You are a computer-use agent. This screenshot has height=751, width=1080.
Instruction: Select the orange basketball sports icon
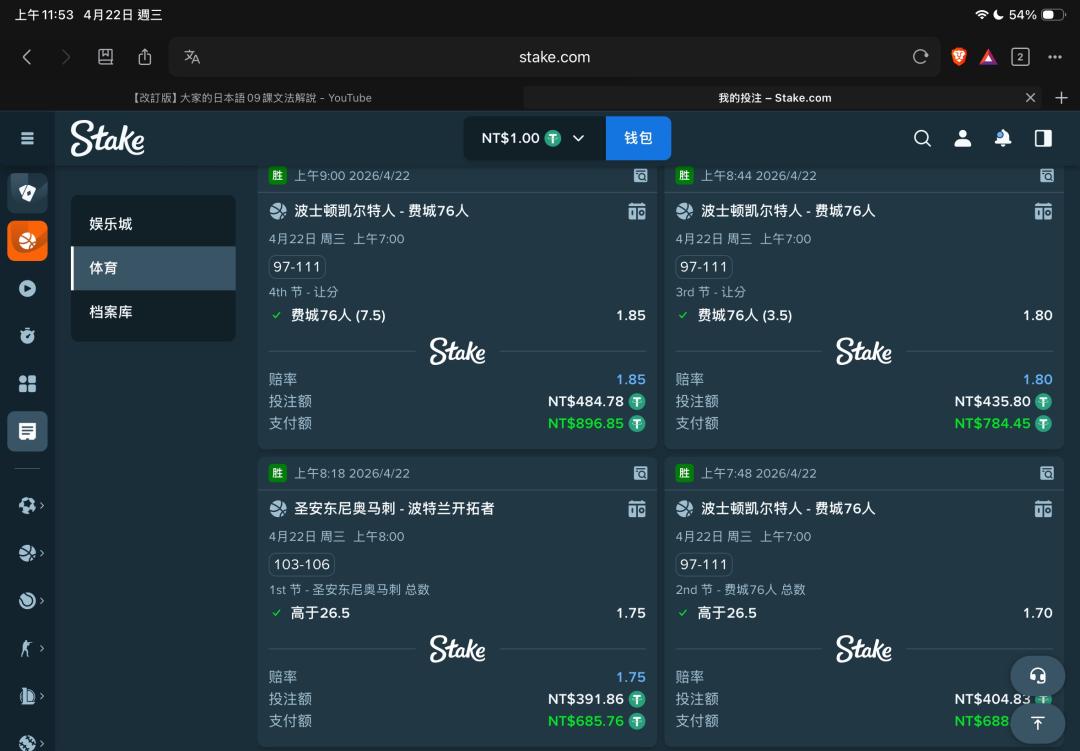coord(27,241)
